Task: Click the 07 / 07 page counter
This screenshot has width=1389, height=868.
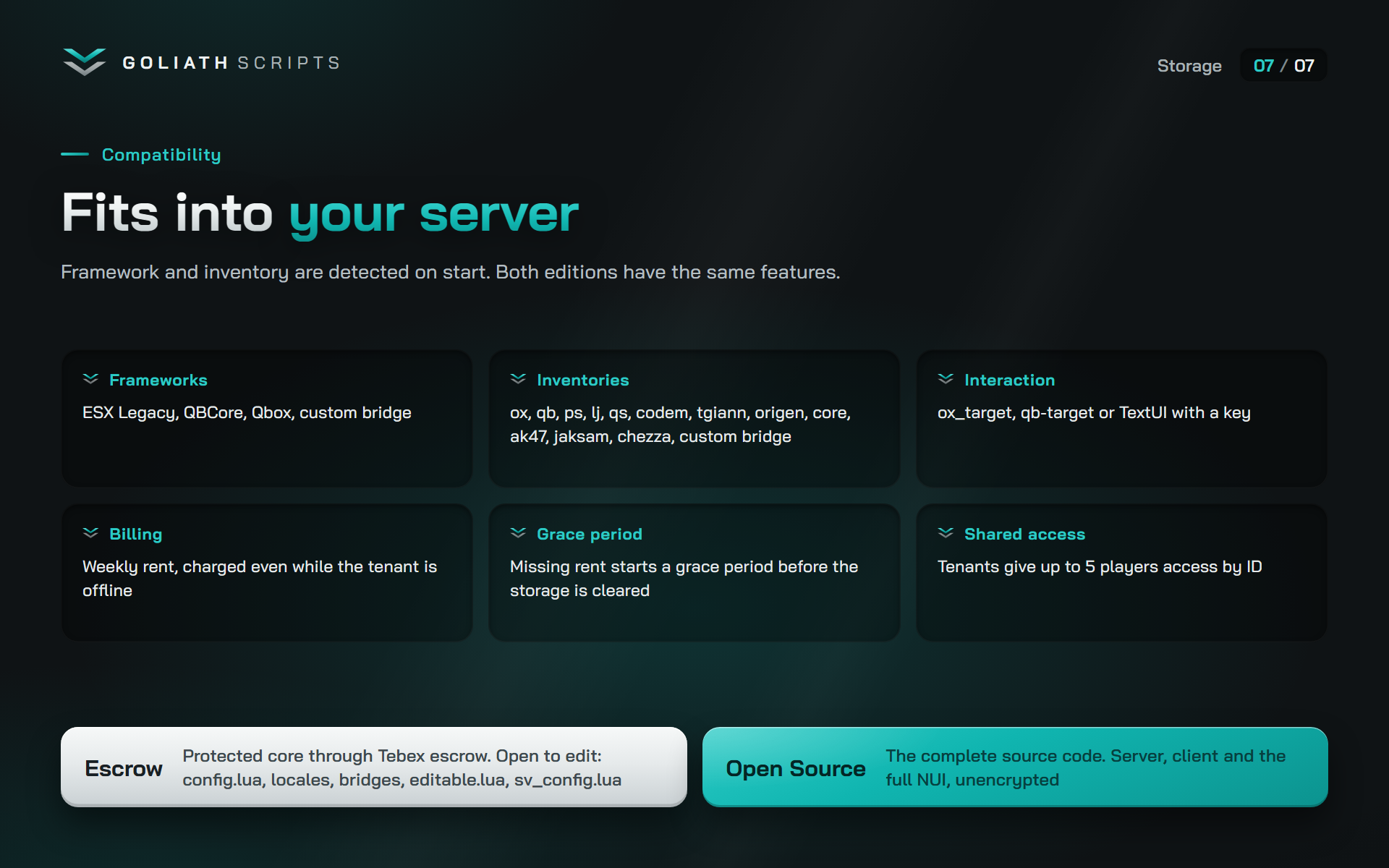Action: [1283, 65]
